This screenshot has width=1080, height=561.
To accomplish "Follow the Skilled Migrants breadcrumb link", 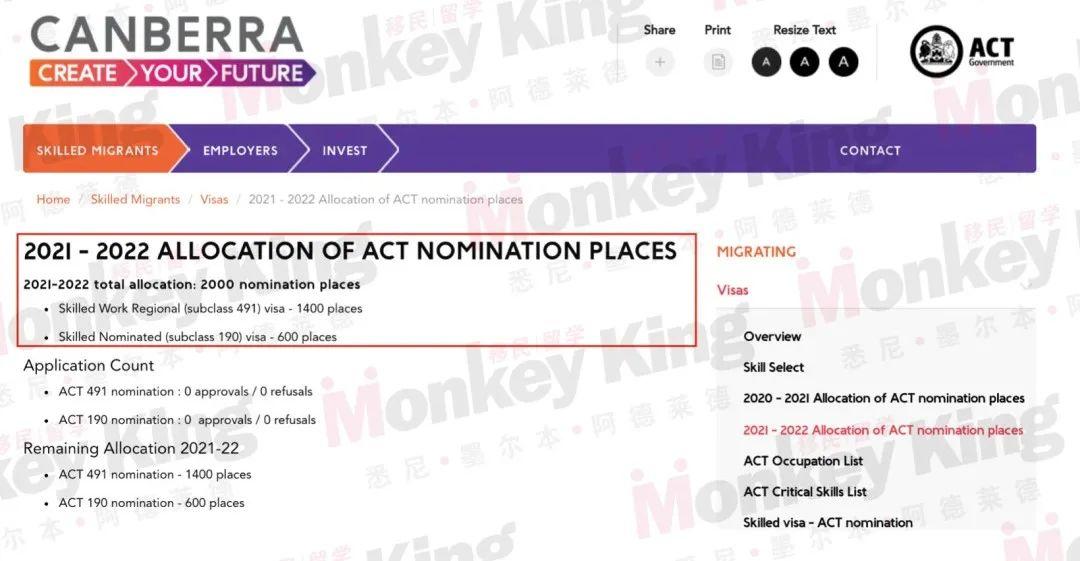I will pyautogui.click(x=135, y=199).
